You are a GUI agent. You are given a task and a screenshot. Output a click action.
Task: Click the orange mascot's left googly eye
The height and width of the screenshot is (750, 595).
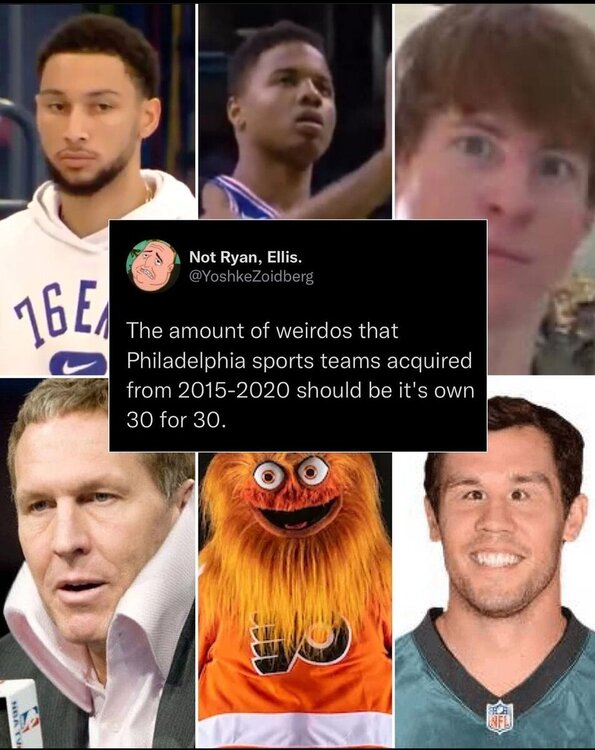click(x=268, y=475)
